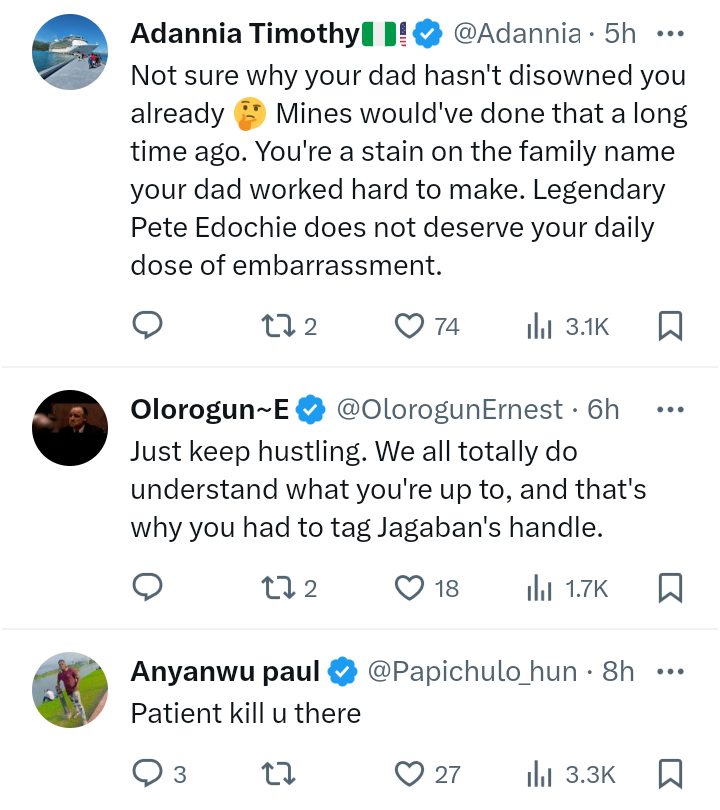Bookmark Olorogun~E's tweet
Image resolution: width=720 pixels, height=810 pixels.
point(670,587)
